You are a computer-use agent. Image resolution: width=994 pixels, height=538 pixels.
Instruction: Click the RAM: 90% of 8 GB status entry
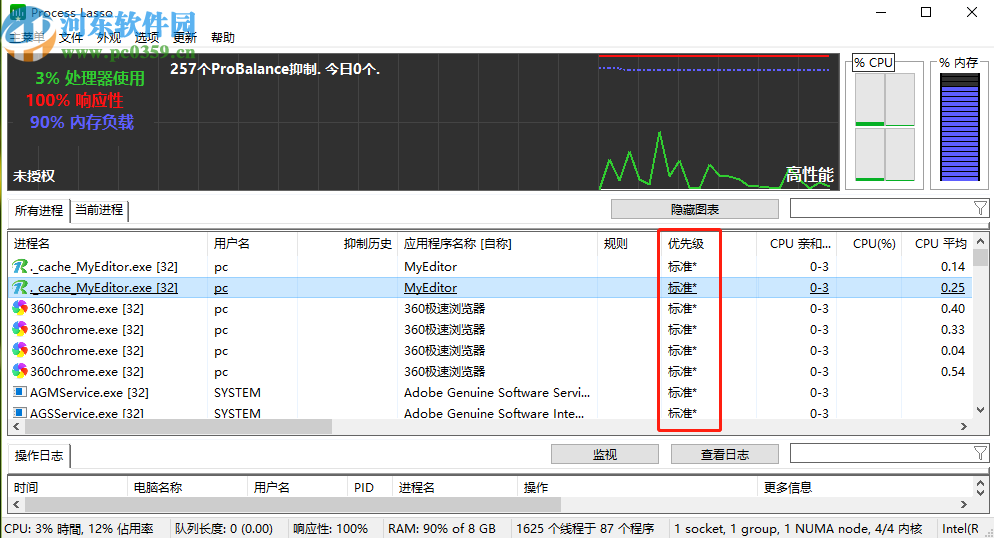pos(442,528)
